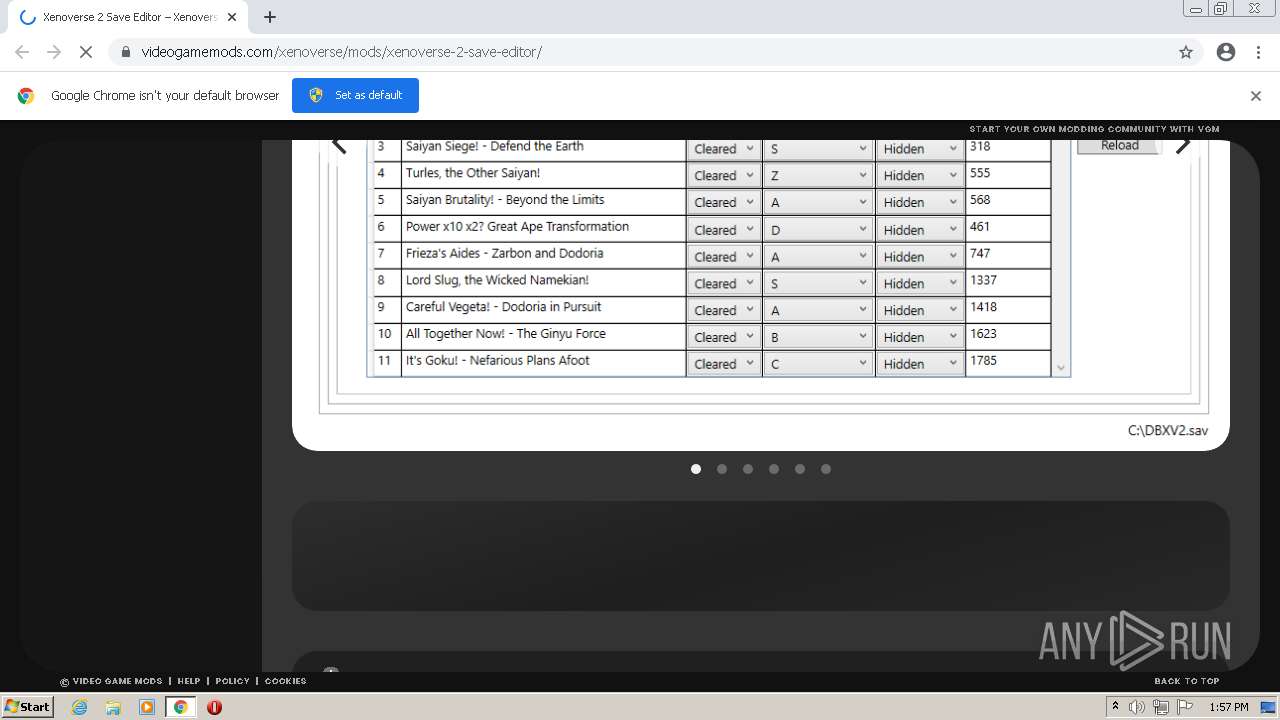
Task: Click the taskbar clock 1:57 PM
Action: [x=1229, y=707]
